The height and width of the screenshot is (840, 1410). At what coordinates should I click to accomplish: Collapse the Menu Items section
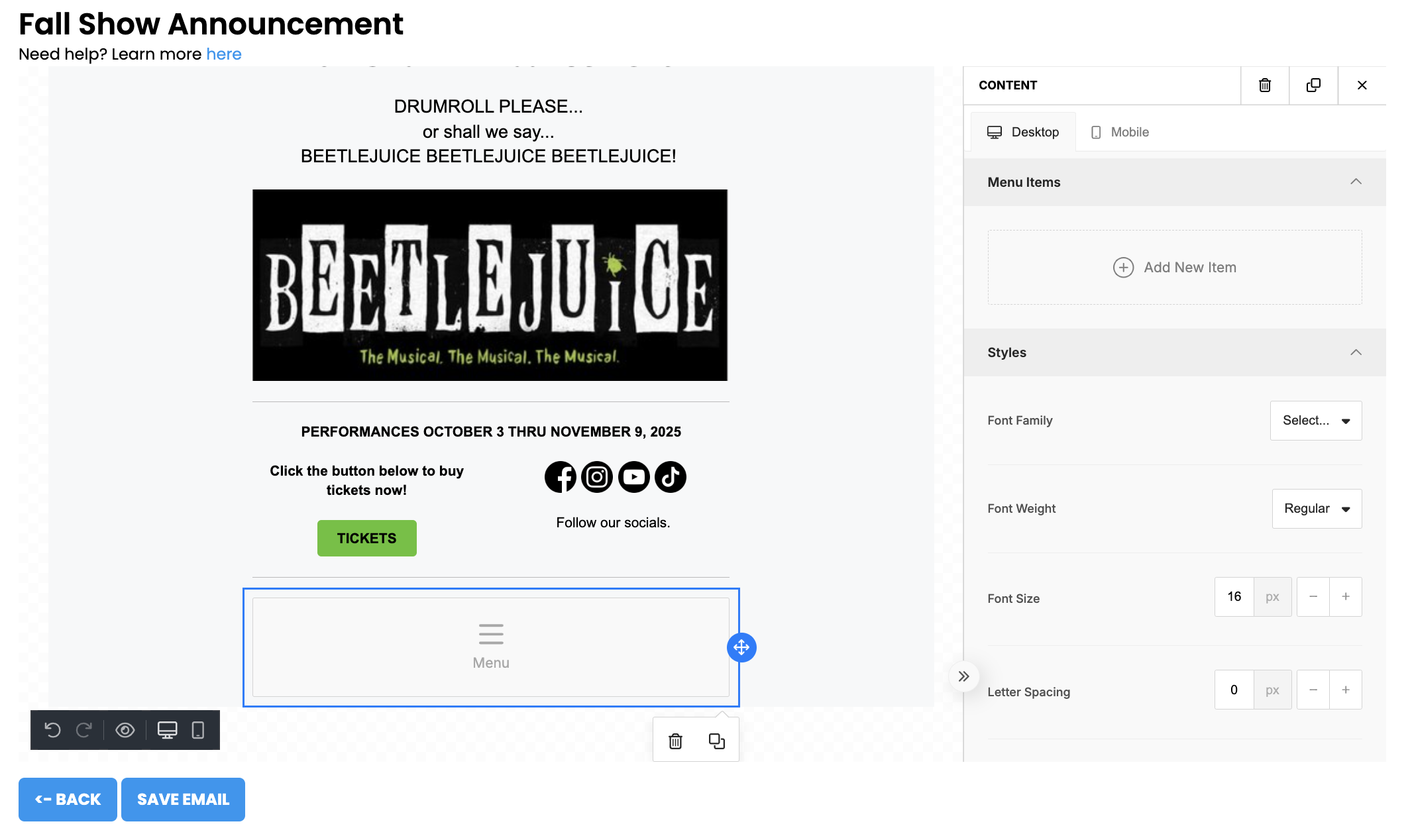pos(1356,182)
